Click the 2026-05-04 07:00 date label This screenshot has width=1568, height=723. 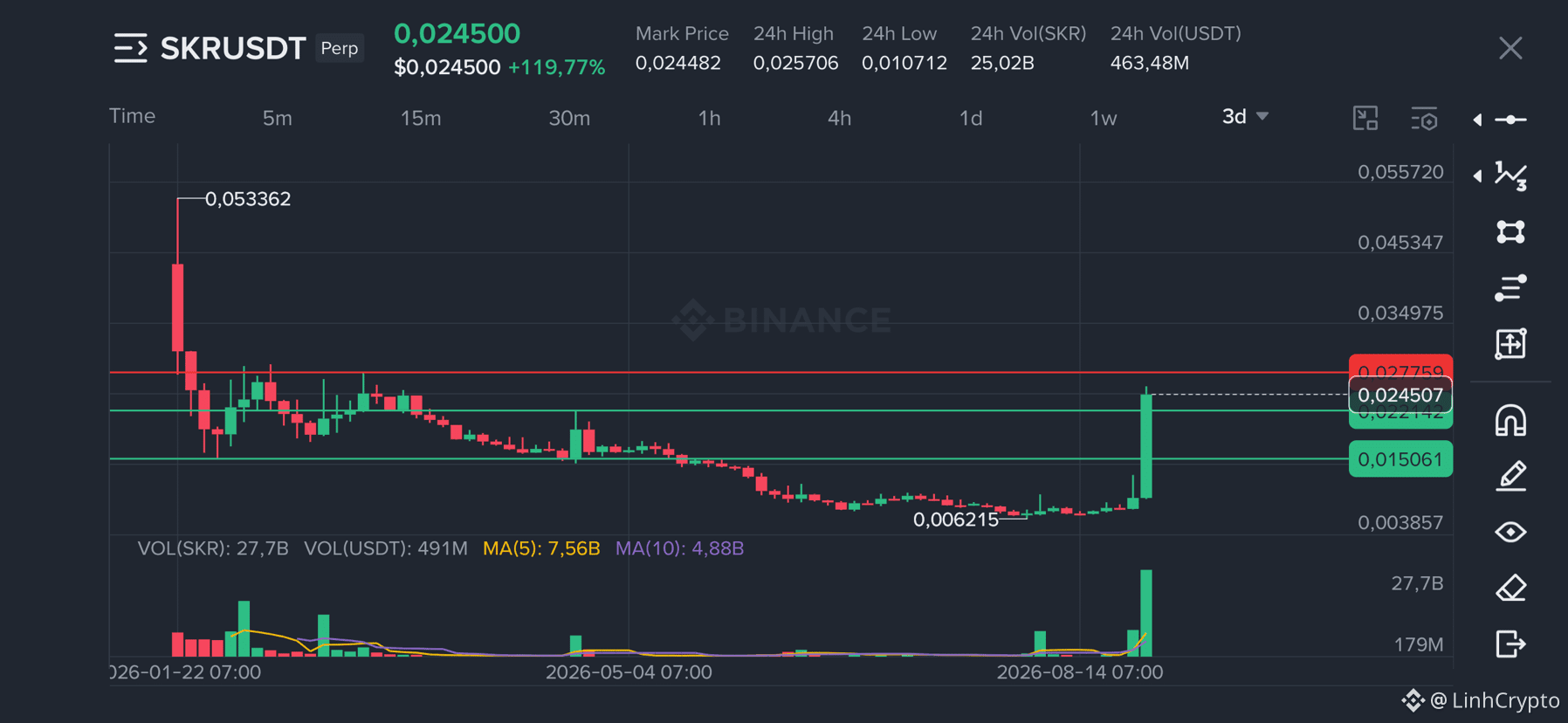click(629, 672)
